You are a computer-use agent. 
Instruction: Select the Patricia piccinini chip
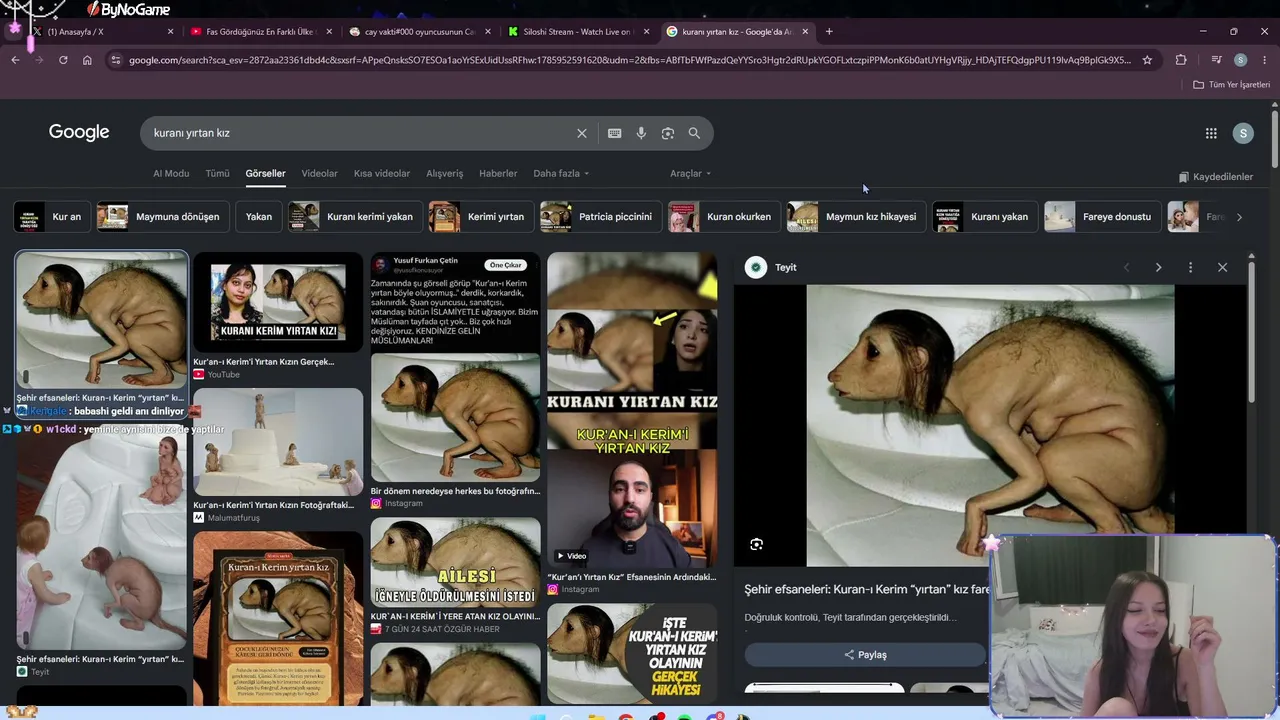(600, 216)
